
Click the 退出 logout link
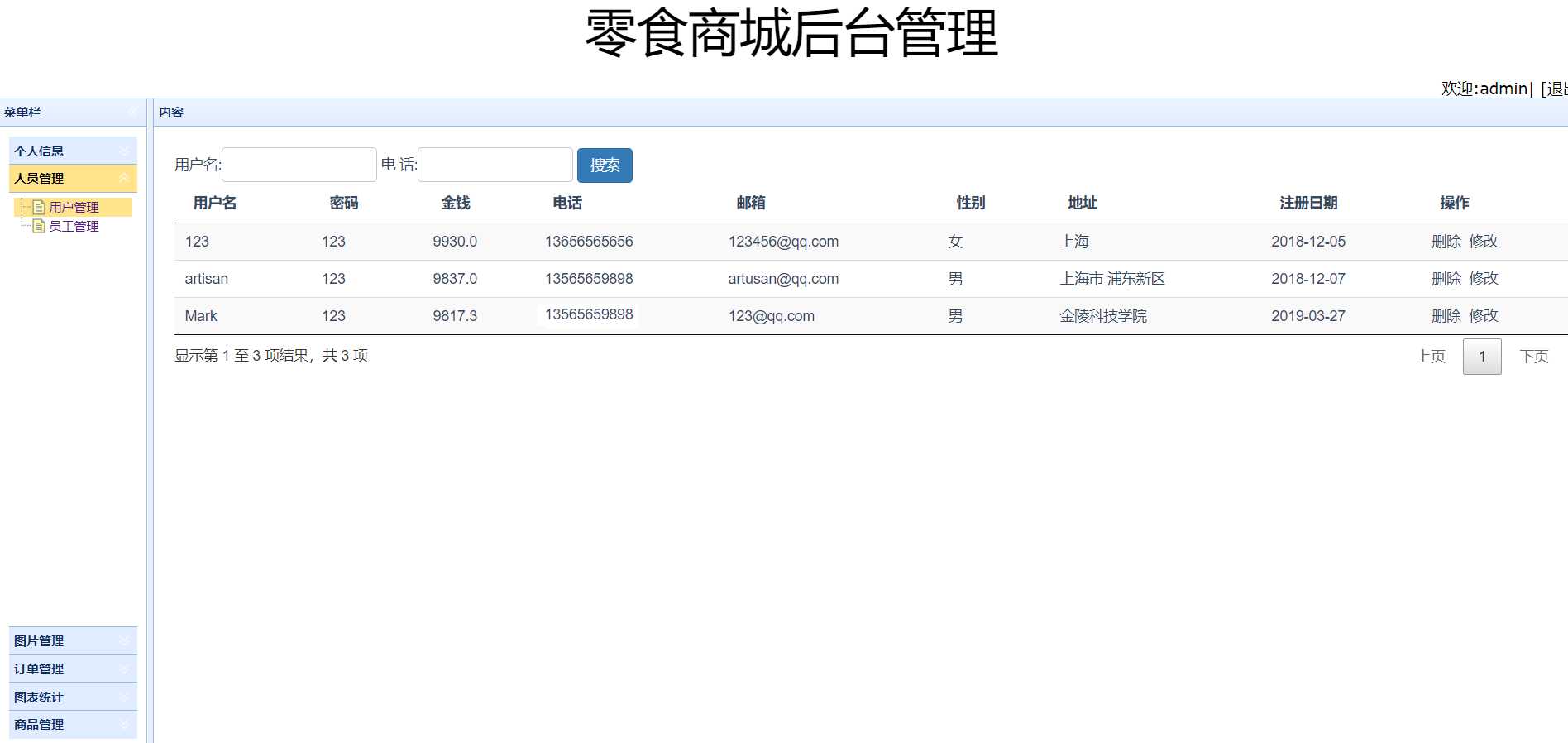(1556, 89)
